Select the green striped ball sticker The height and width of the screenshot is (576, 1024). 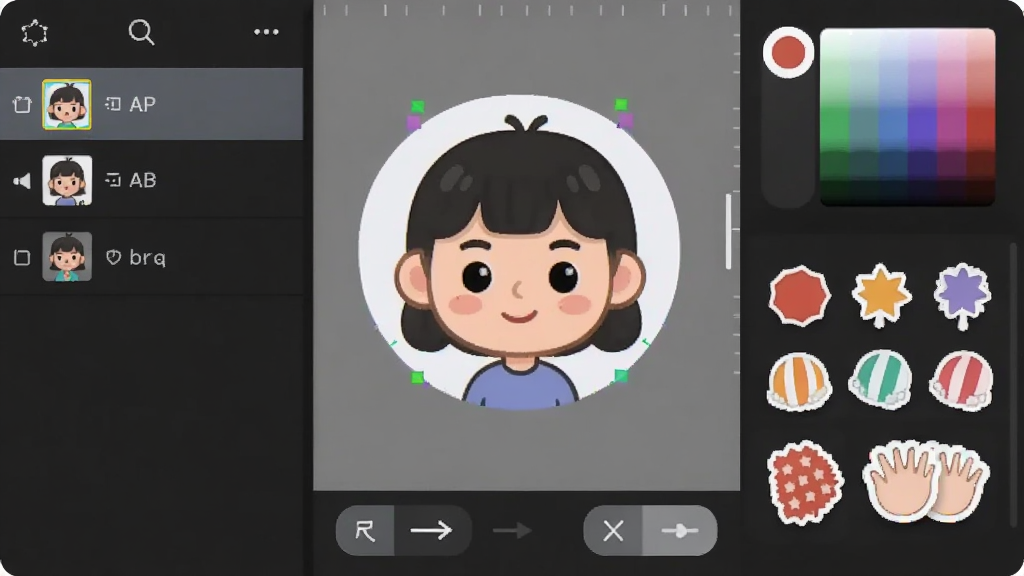coord(880,380)
